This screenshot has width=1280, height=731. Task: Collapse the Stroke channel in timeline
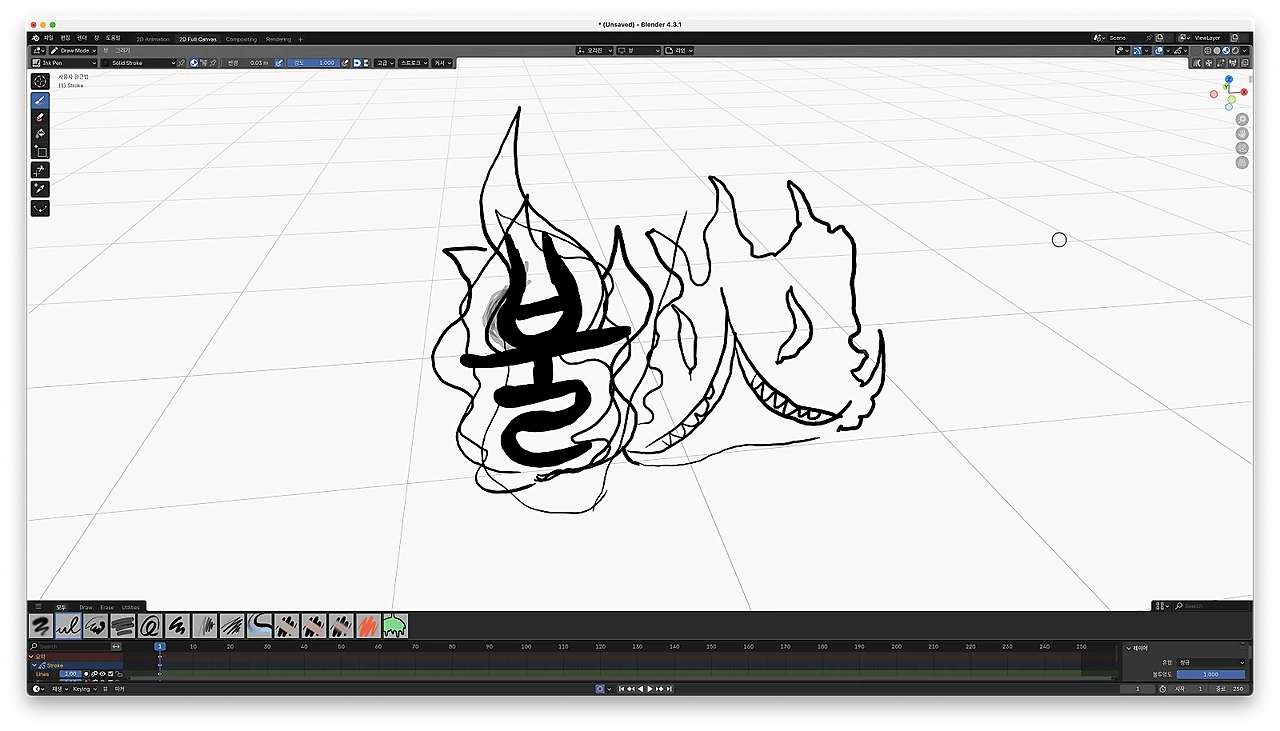(x=34, y=665)
